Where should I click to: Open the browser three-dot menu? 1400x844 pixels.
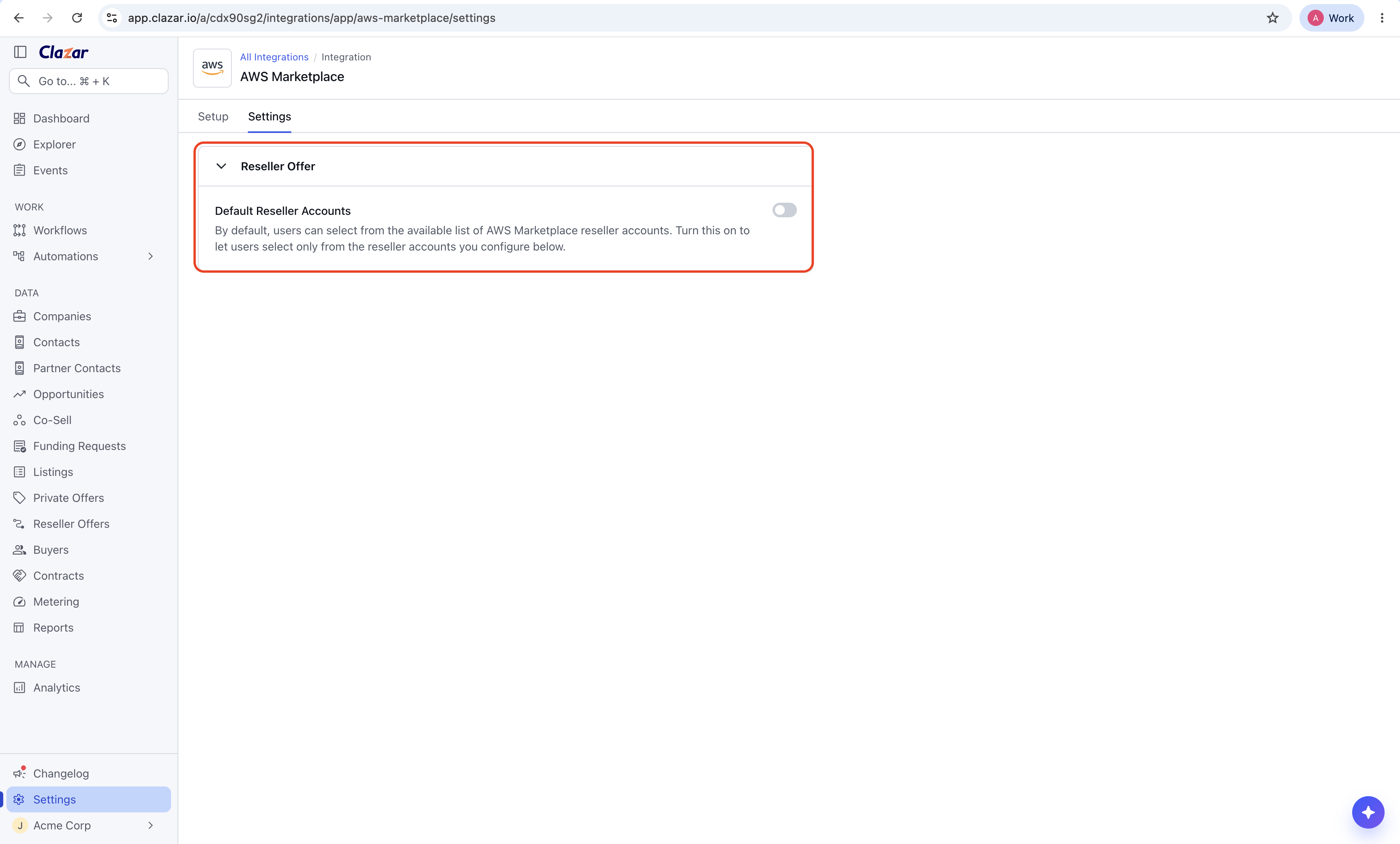1382,18
